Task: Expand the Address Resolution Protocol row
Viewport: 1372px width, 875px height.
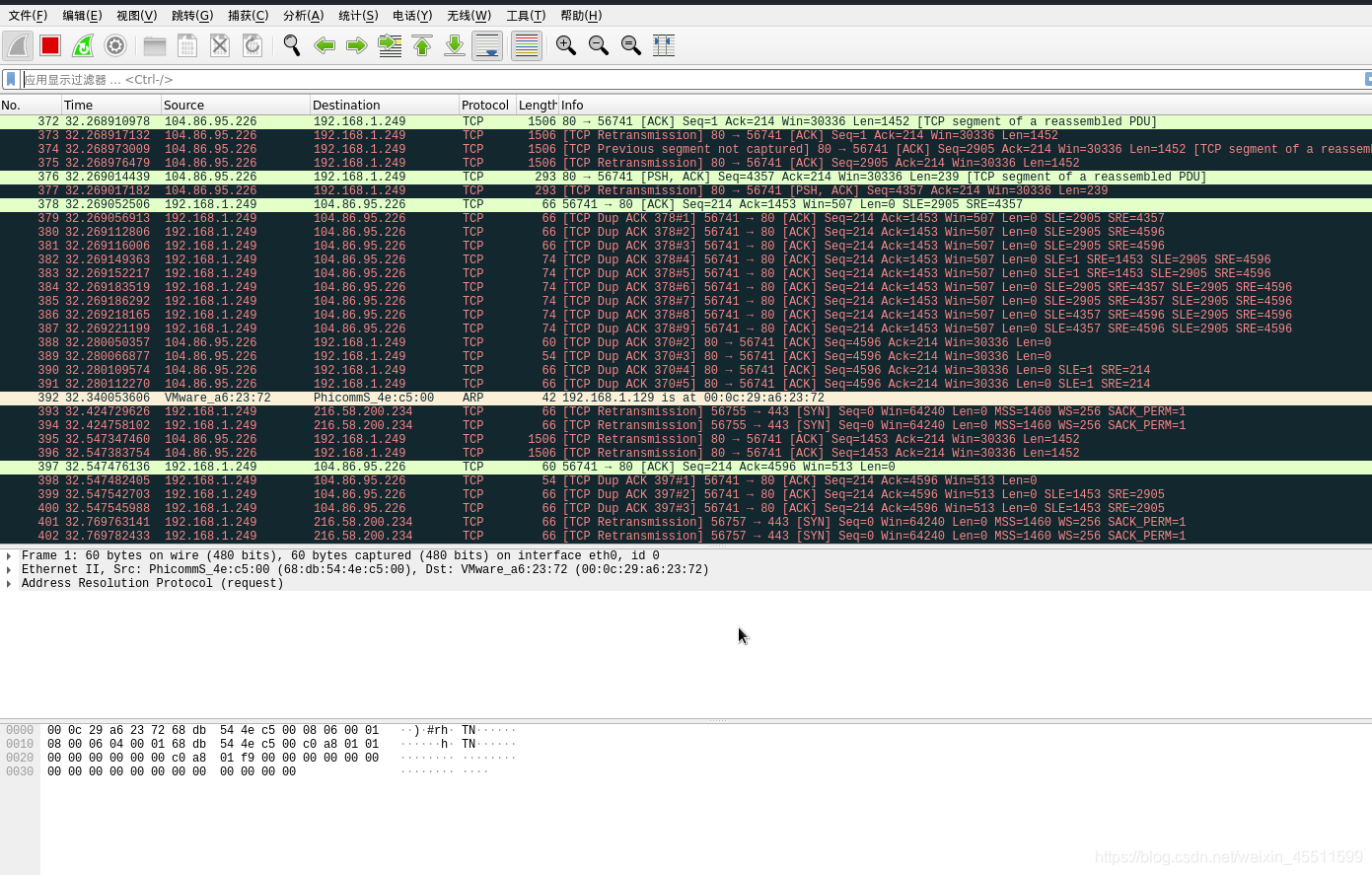Action: [x=9, y=583]
